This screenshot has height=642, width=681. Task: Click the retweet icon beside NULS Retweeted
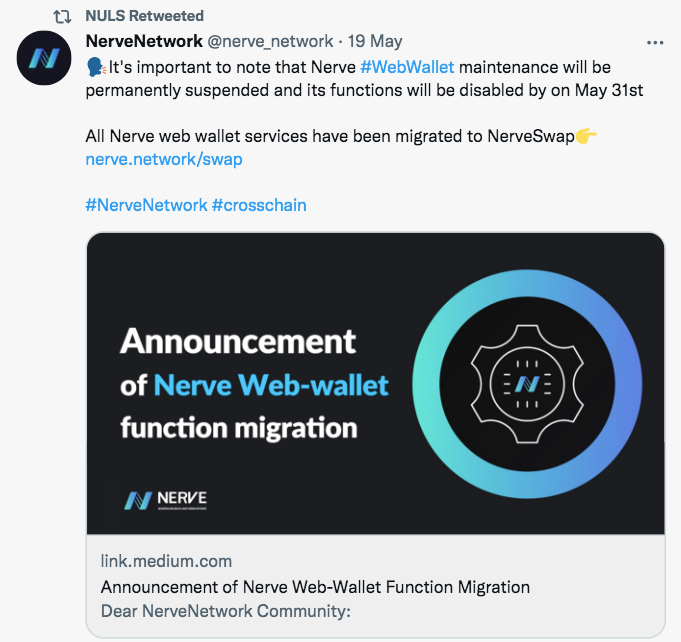[62, 17]
